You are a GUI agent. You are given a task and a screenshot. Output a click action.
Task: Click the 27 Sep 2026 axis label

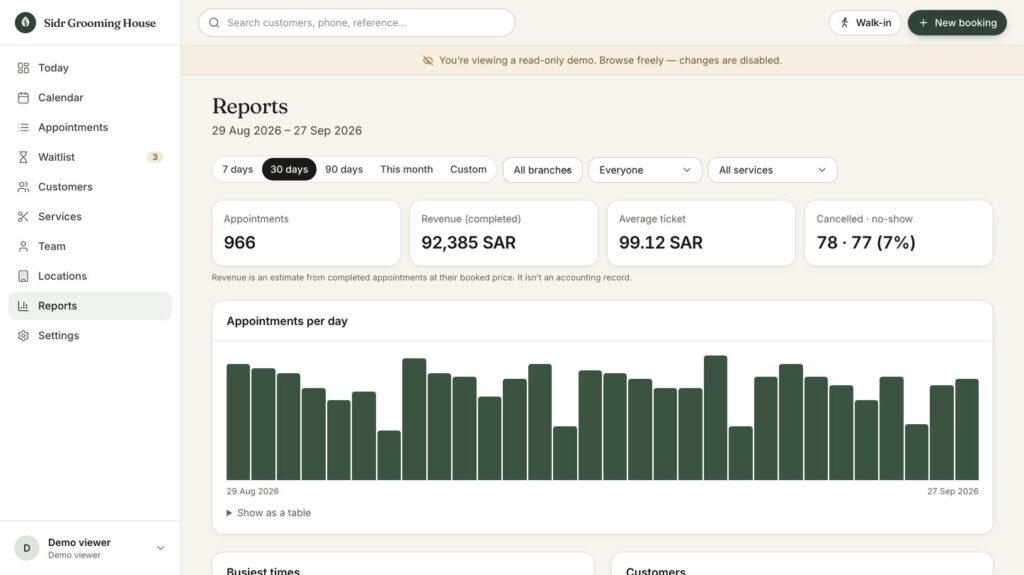point(953,491)
